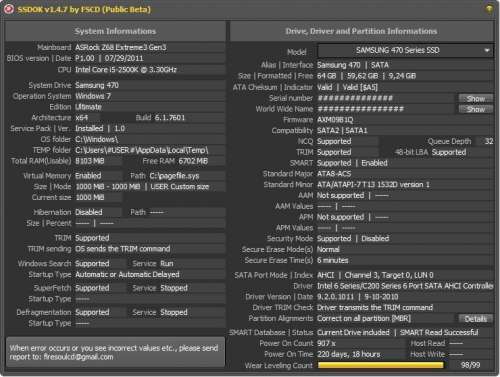Click Driver transmits the TRIM command text
The width and height of the screenshot is (500, 377).
tap(375, 308)
